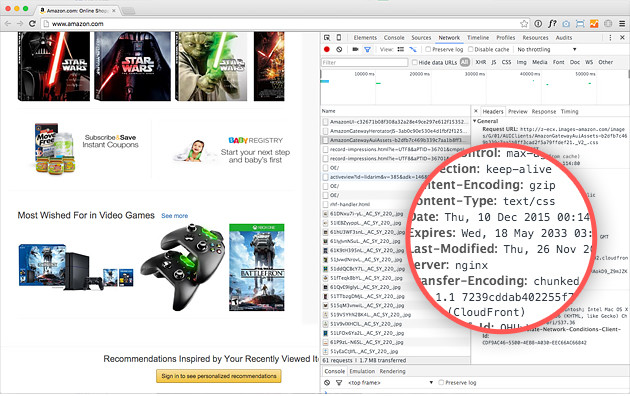The height and width of the screenshot is (396, 630).
Task: Open the Response tab of request details
Action: coord(544,111)
